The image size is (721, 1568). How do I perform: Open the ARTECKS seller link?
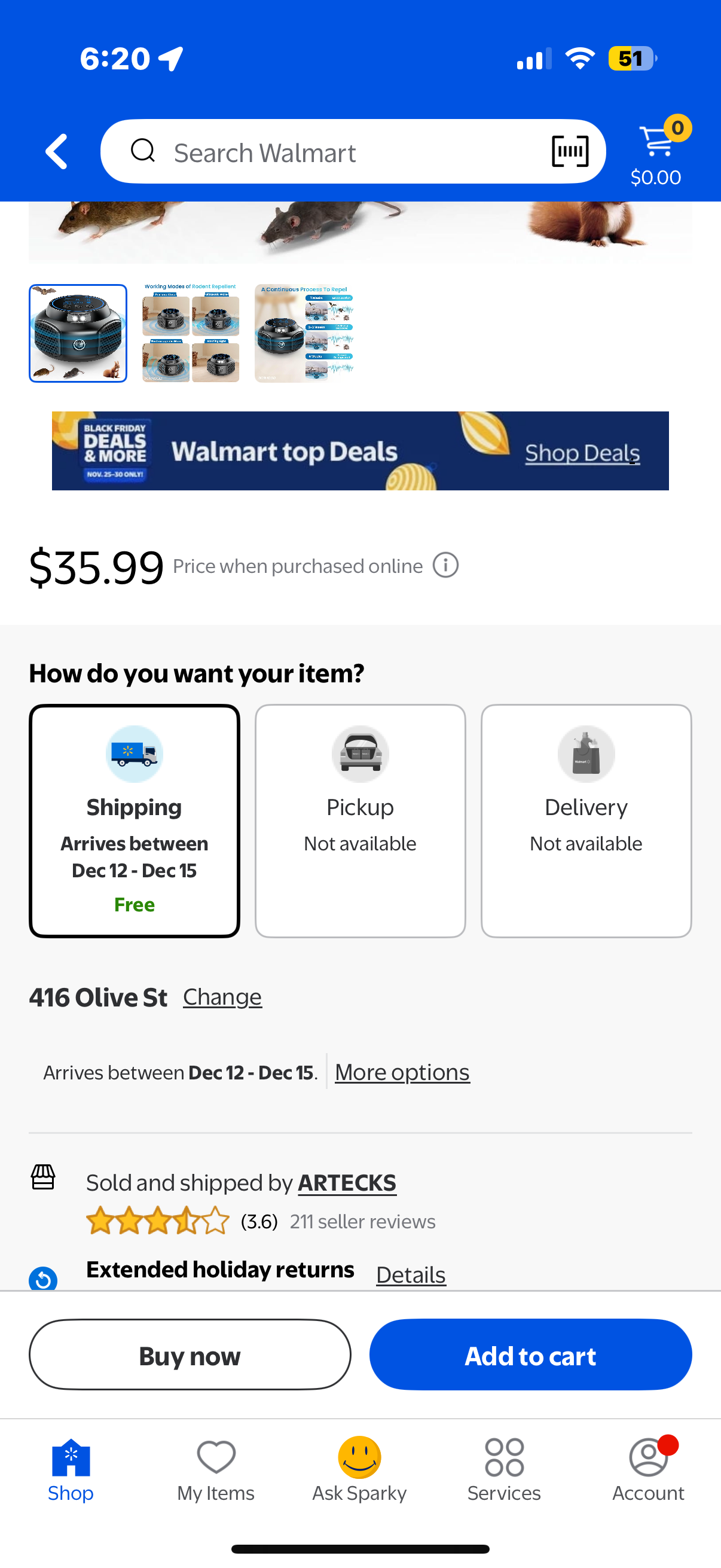coord(347,1183)
